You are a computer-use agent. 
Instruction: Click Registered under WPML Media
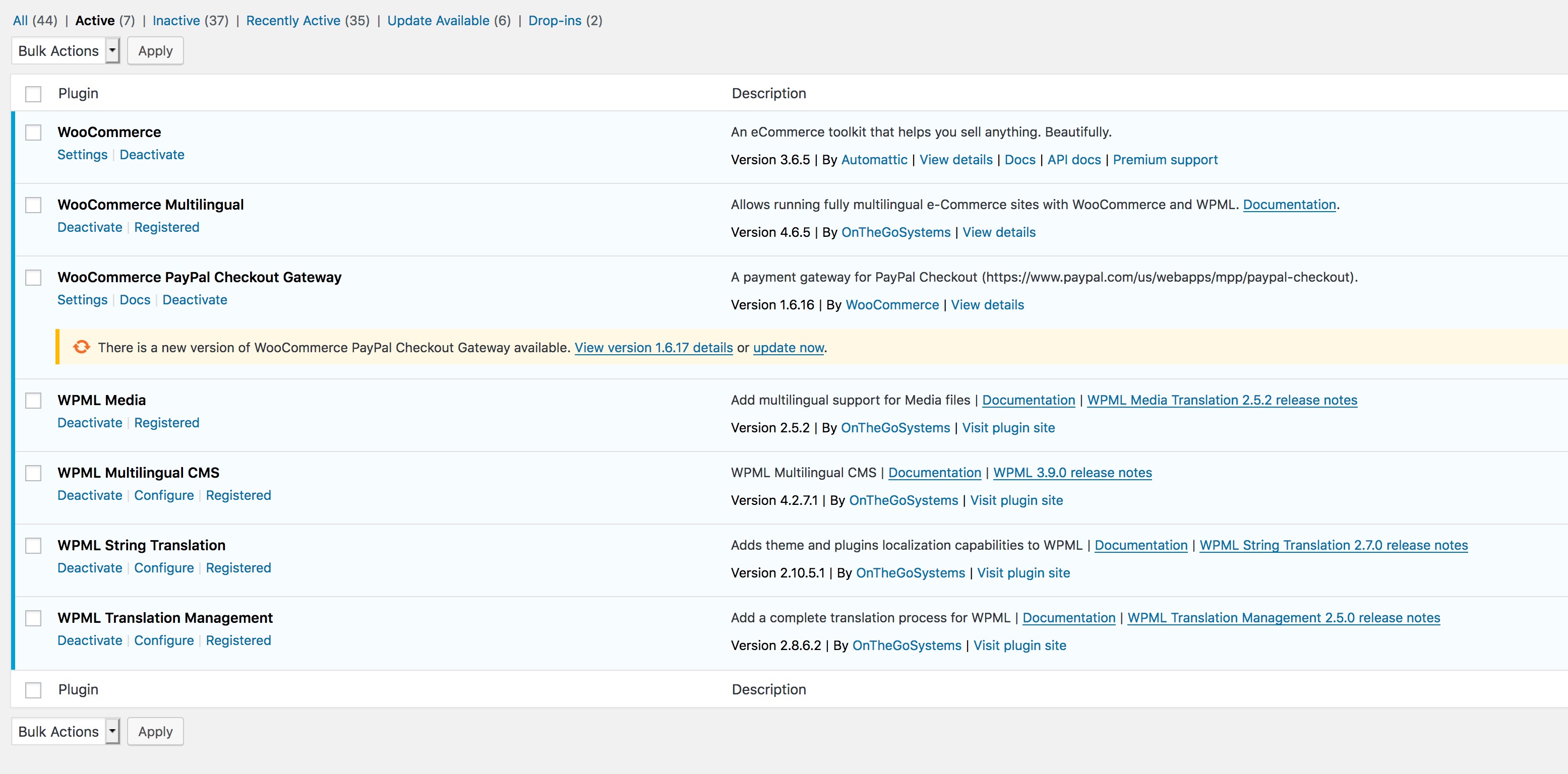click(167, 423)
